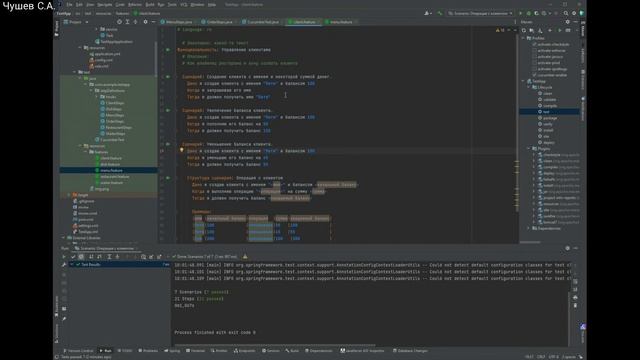The height and width of the screenshot is (360, 640).
Task: Collapse the Plugins node in Maven panel
Action: [x=529, y=149]
